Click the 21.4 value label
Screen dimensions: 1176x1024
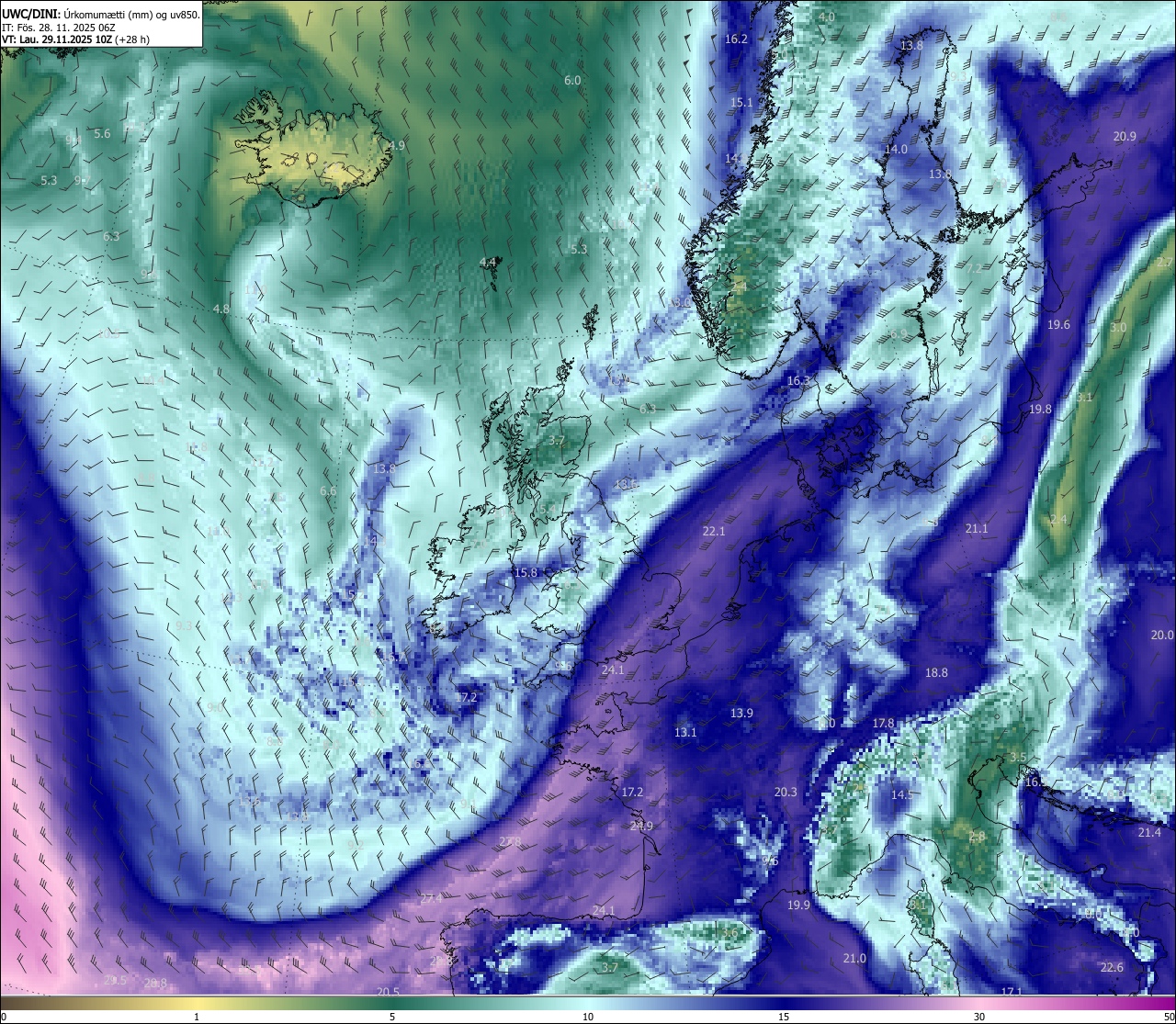pos(1149,832)
